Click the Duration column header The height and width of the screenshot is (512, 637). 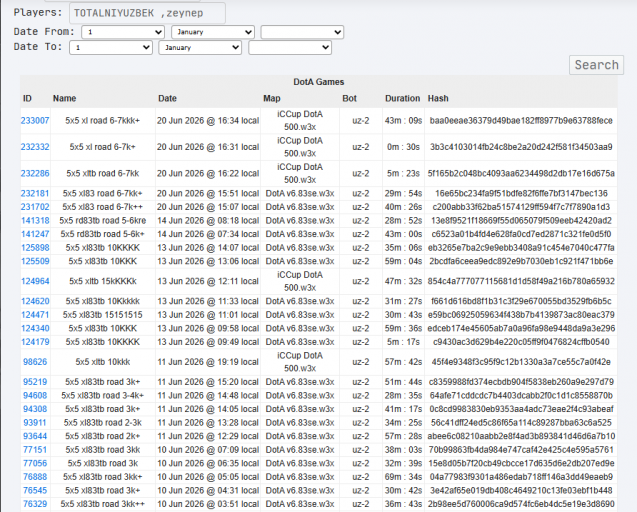(403, 98)
